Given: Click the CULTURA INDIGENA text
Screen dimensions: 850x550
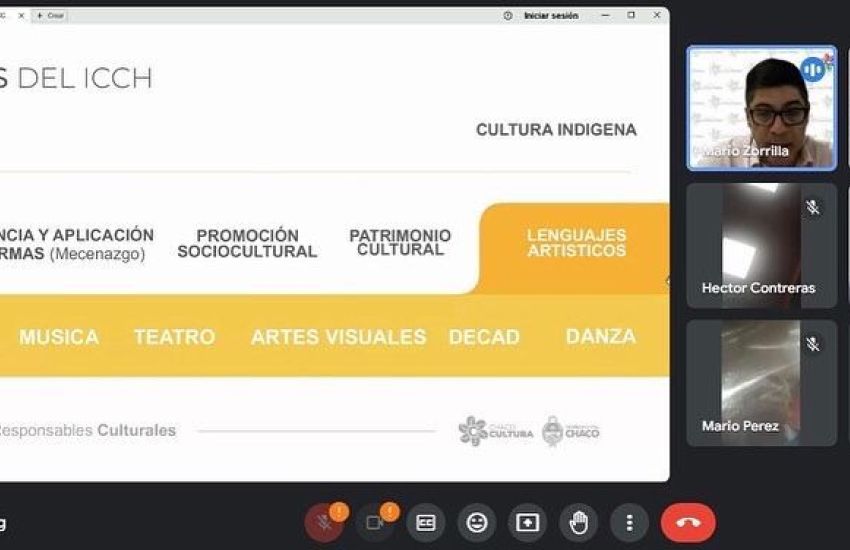Looking at the screenshot, I should [556, 130].
